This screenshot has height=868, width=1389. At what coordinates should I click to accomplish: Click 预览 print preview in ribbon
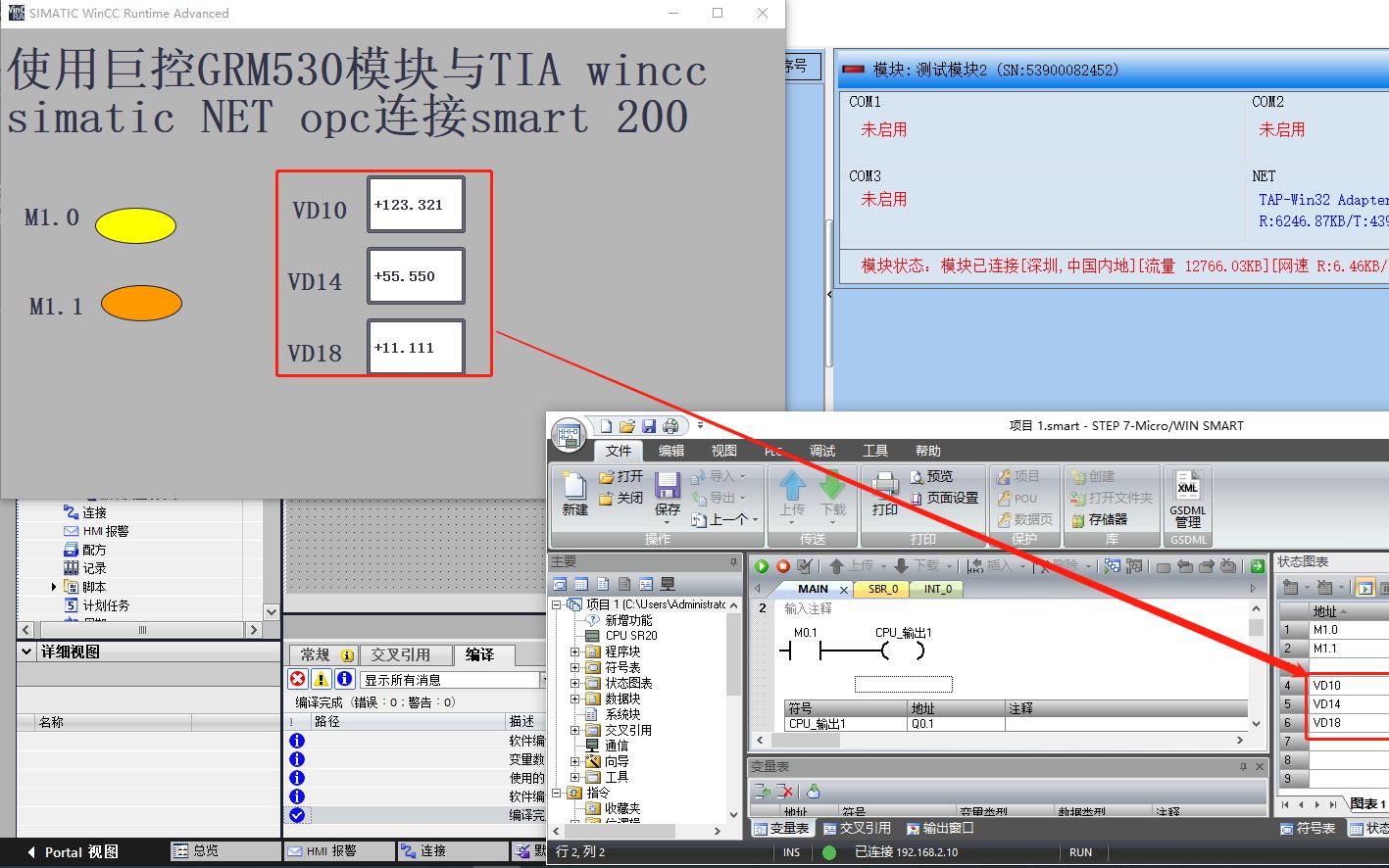click(931, 476)
